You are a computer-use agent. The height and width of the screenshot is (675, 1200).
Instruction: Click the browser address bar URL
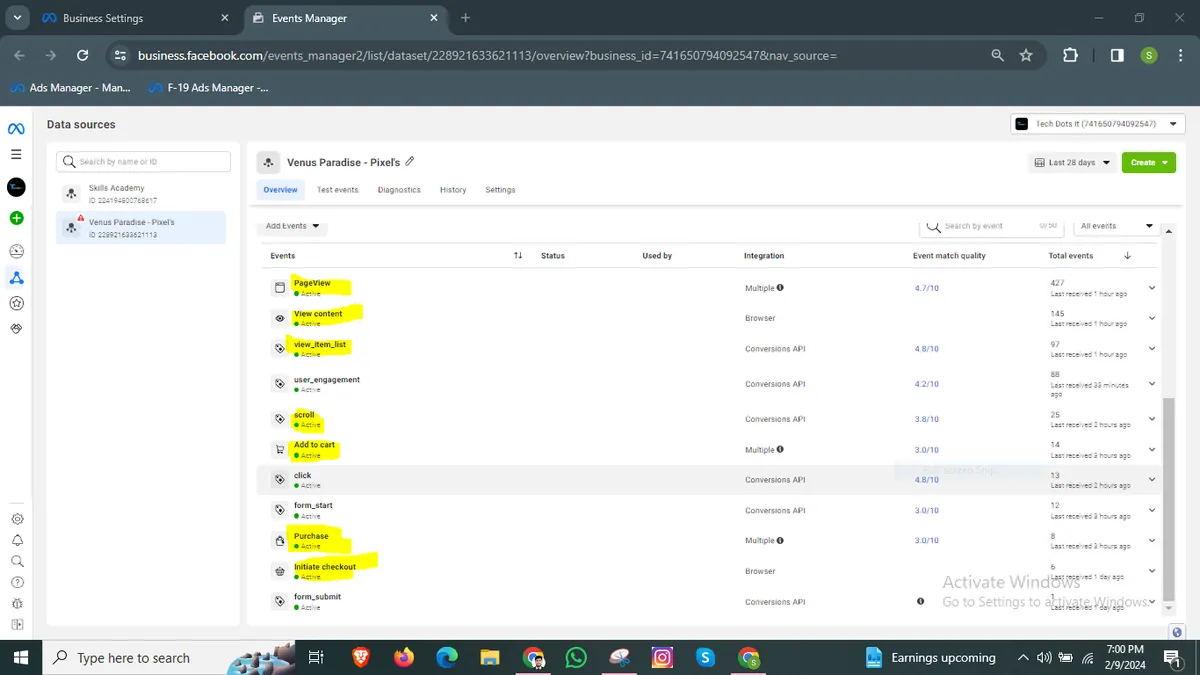pyautogui.click(x=488, y=56)
